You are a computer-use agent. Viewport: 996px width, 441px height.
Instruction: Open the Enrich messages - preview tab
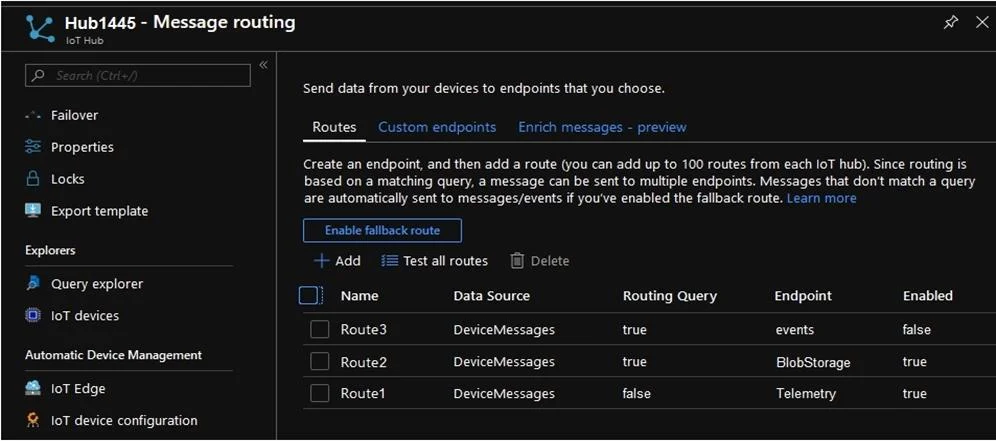tap(602, 127)
